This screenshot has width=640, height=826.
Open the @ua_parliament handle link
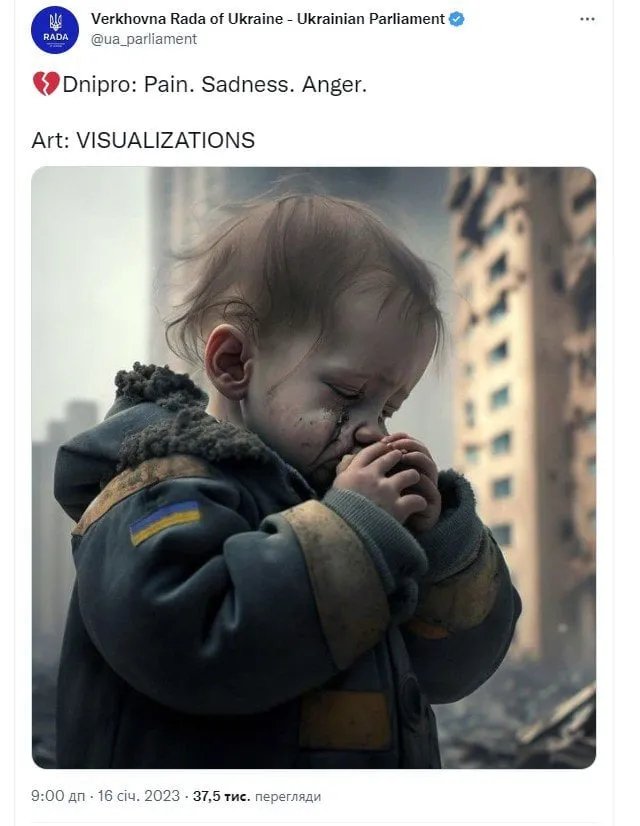[x=144, y=40]
